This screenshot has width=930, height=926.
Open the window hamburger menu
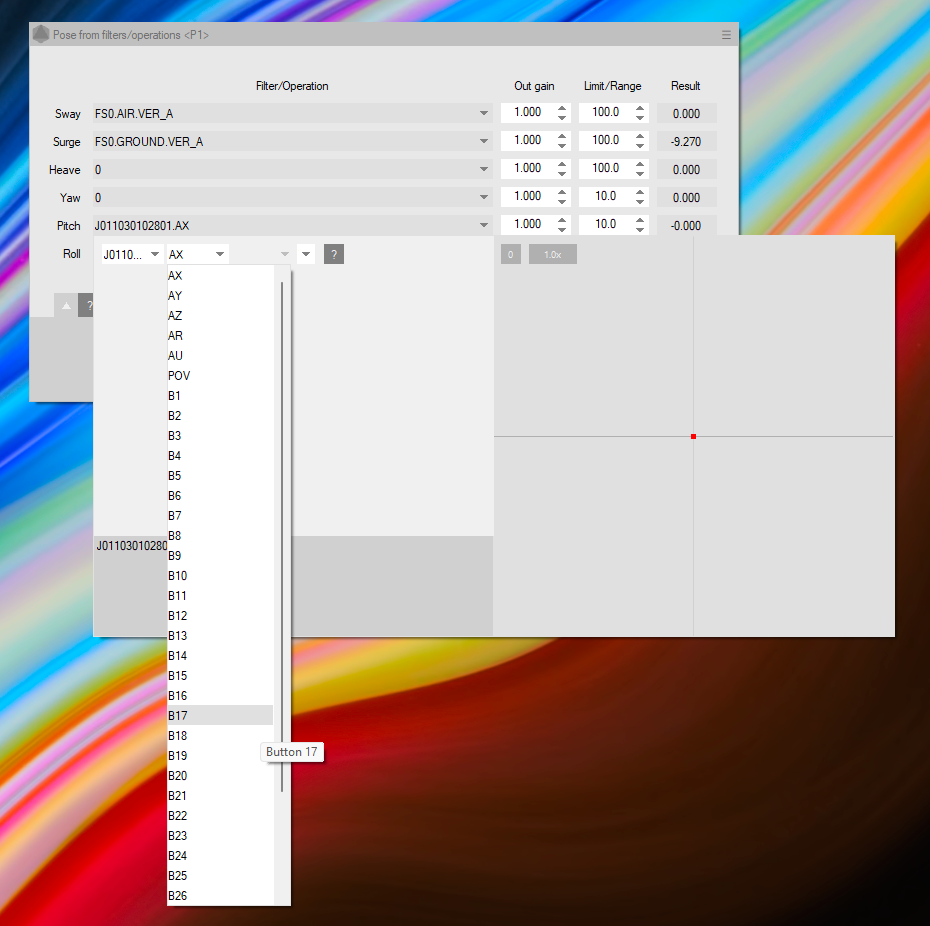tap(727, 35)
